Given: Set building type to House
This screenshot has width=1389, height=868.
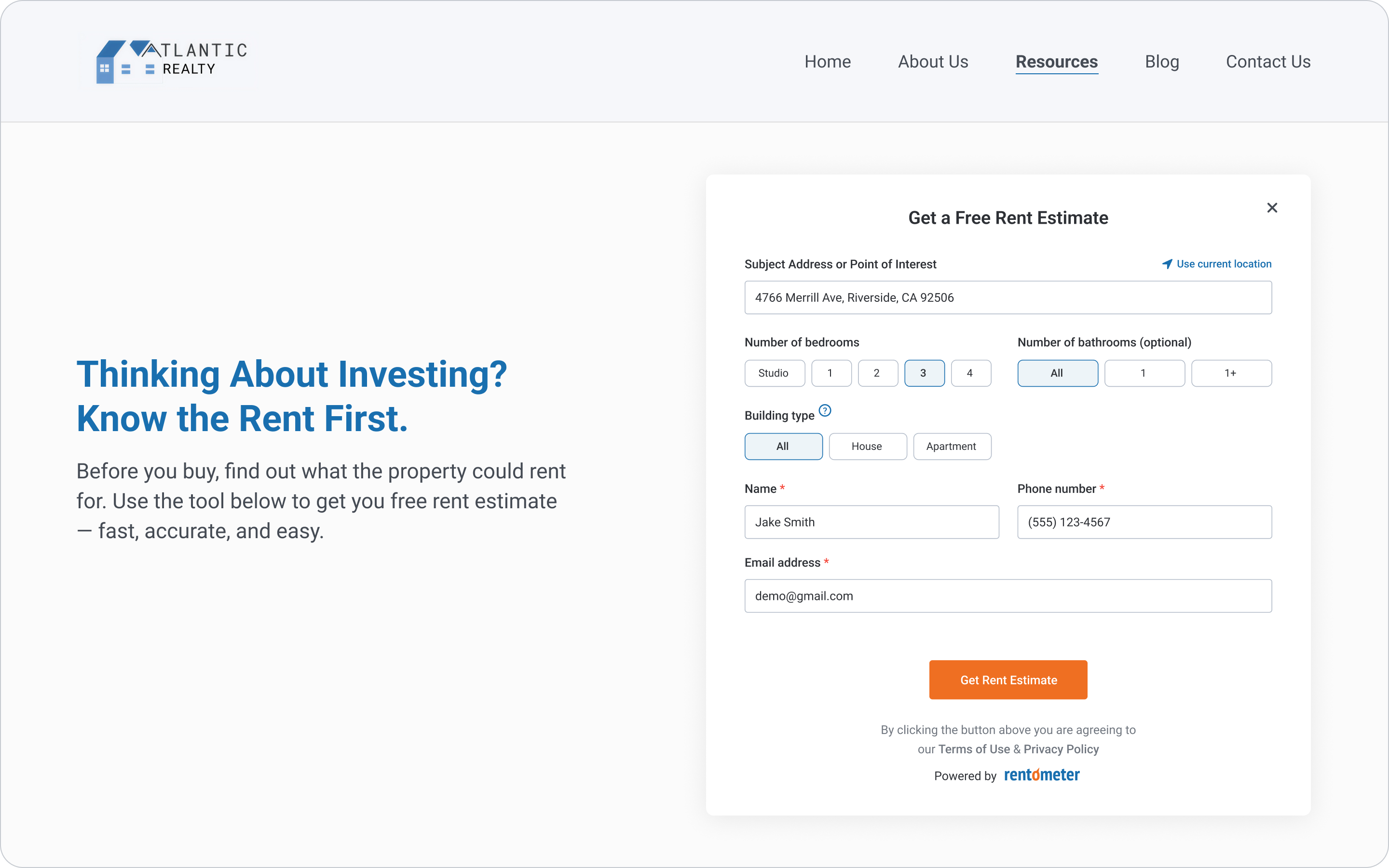Looking at the screenshot, I should pyautogui.click(x=867, y=447).
